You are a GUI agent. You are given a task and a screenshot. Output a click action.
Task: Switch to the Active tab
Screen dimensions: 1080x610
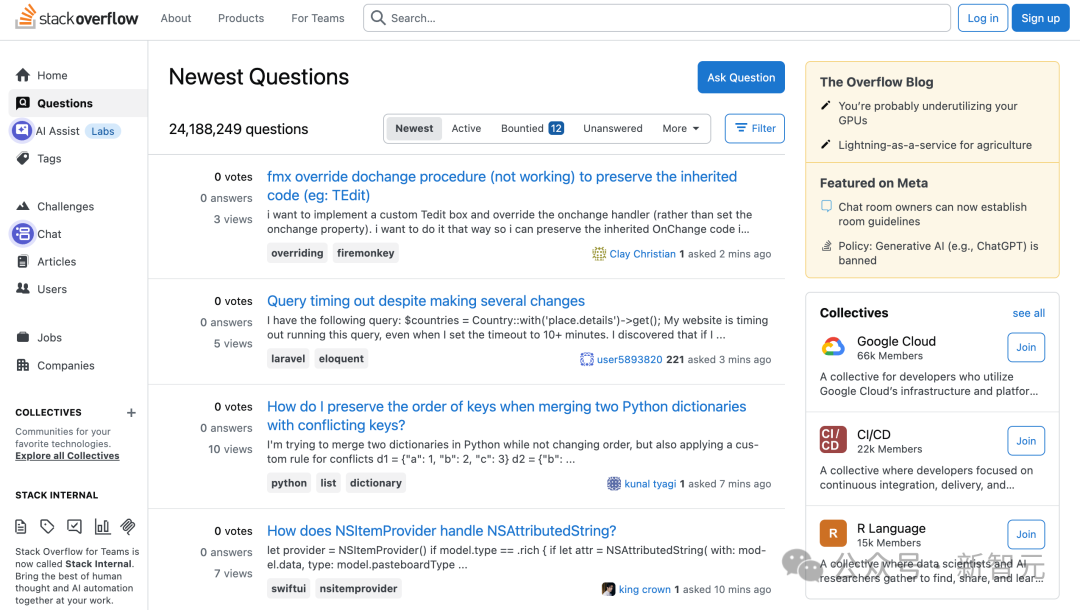point(466,129)
